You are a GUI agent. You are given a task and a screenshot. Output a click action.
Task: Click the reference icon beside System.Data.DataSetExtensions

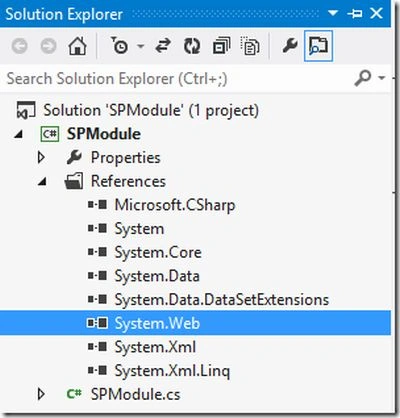pos(97,299)
